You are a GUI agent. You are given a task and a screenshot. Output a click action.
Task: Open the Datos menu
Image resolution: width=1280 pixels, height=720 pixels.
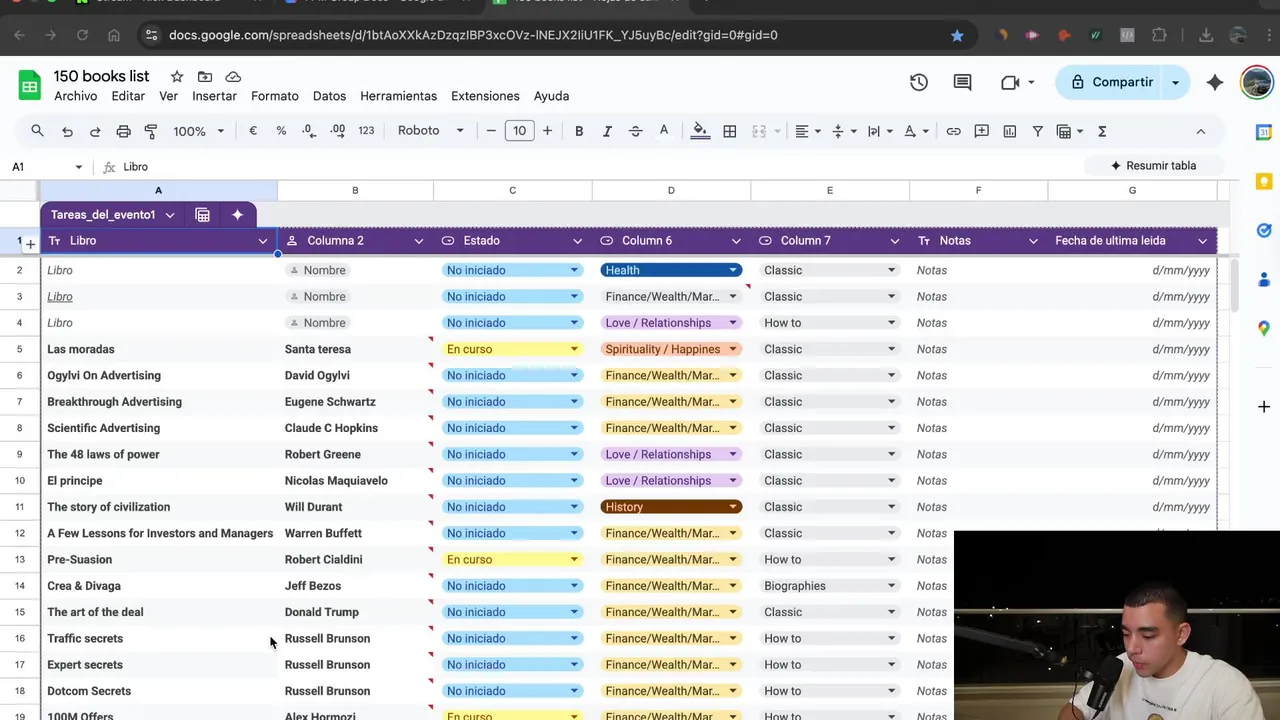[329, 96]
